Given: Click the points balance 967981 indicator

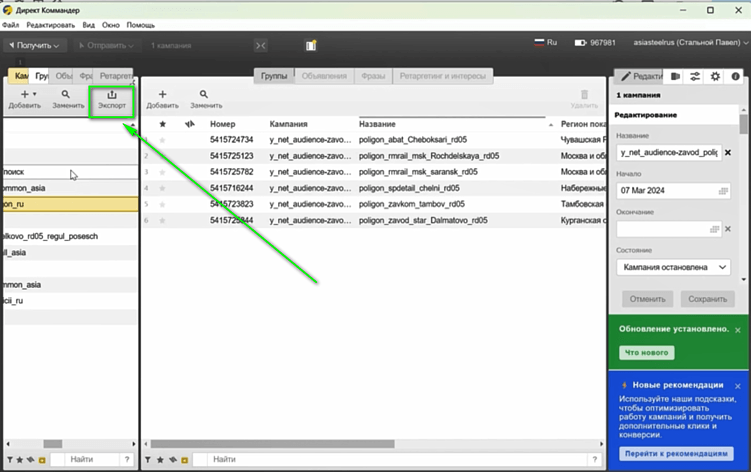Looking at the screenshot, I should (x=595, y=43).
